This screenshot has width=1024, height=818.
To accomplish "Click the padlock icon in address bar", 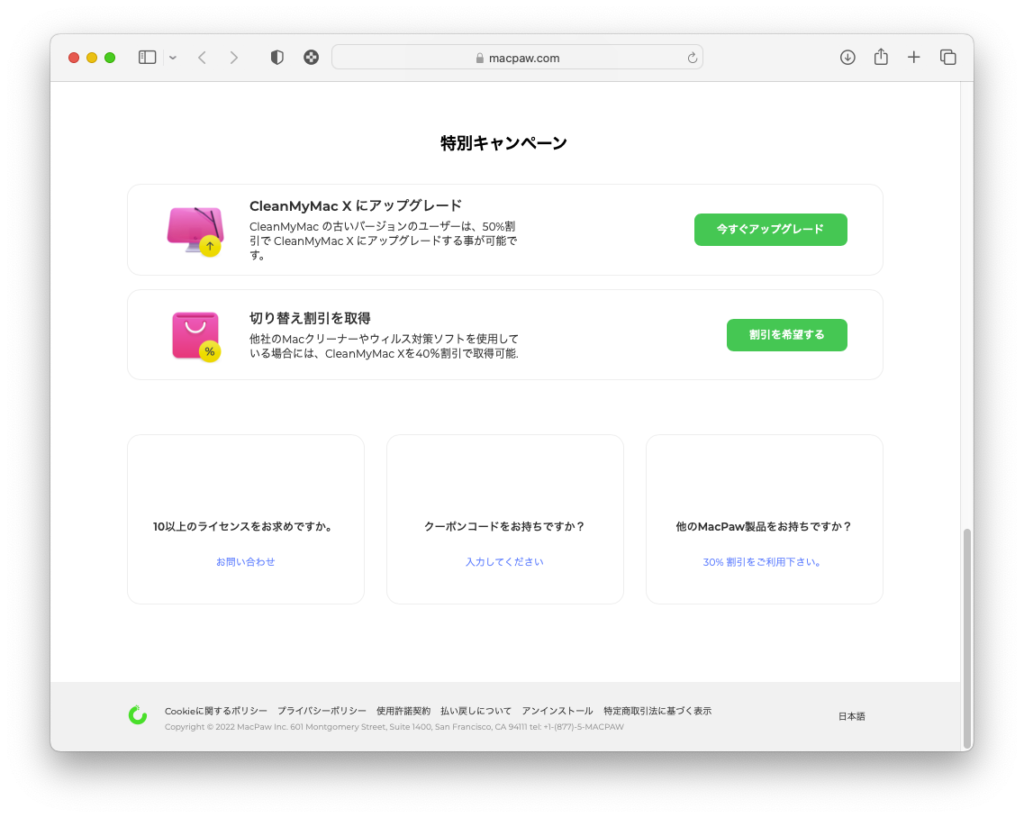I will click(480, 58).
